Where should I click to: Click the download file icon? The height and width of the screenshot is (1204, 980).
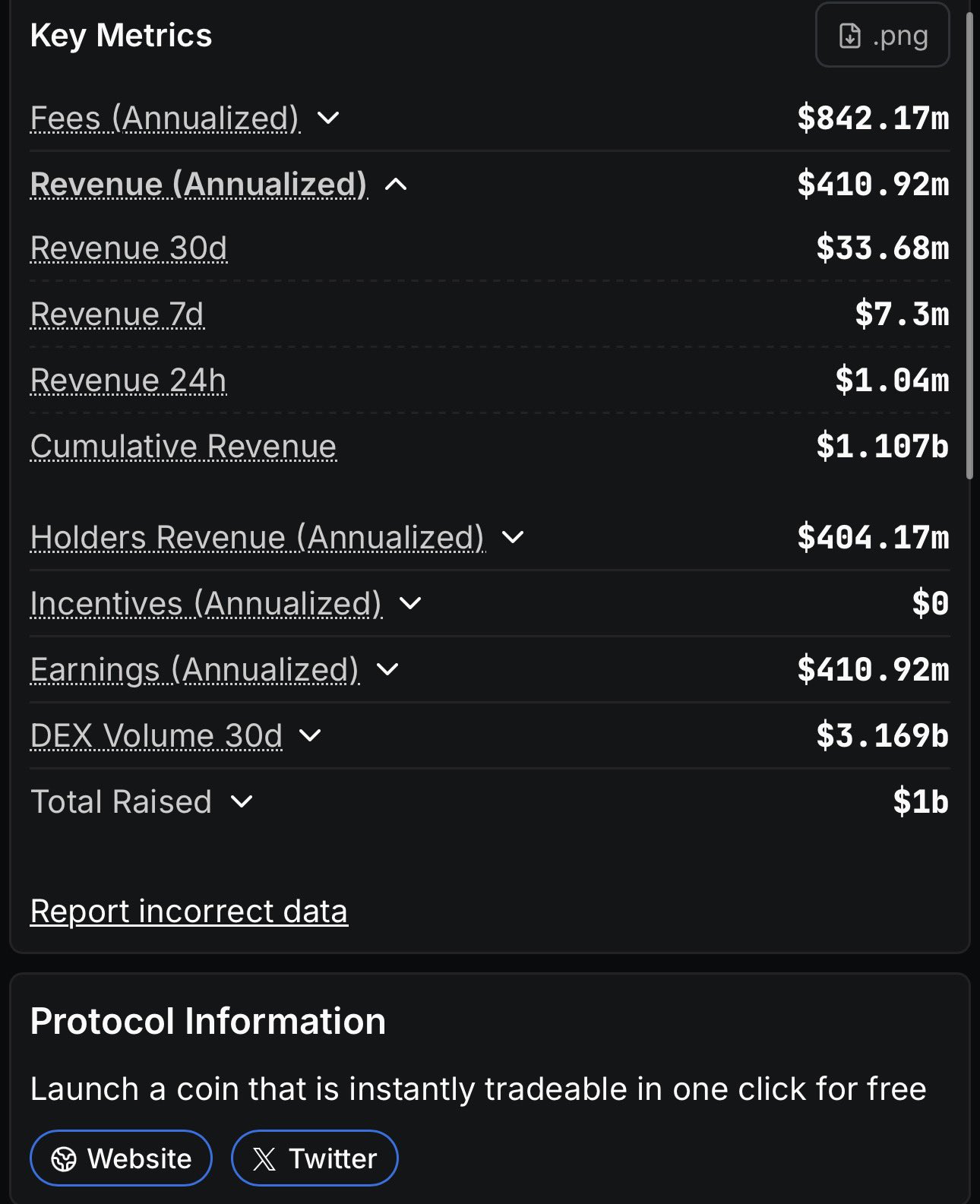850,36
